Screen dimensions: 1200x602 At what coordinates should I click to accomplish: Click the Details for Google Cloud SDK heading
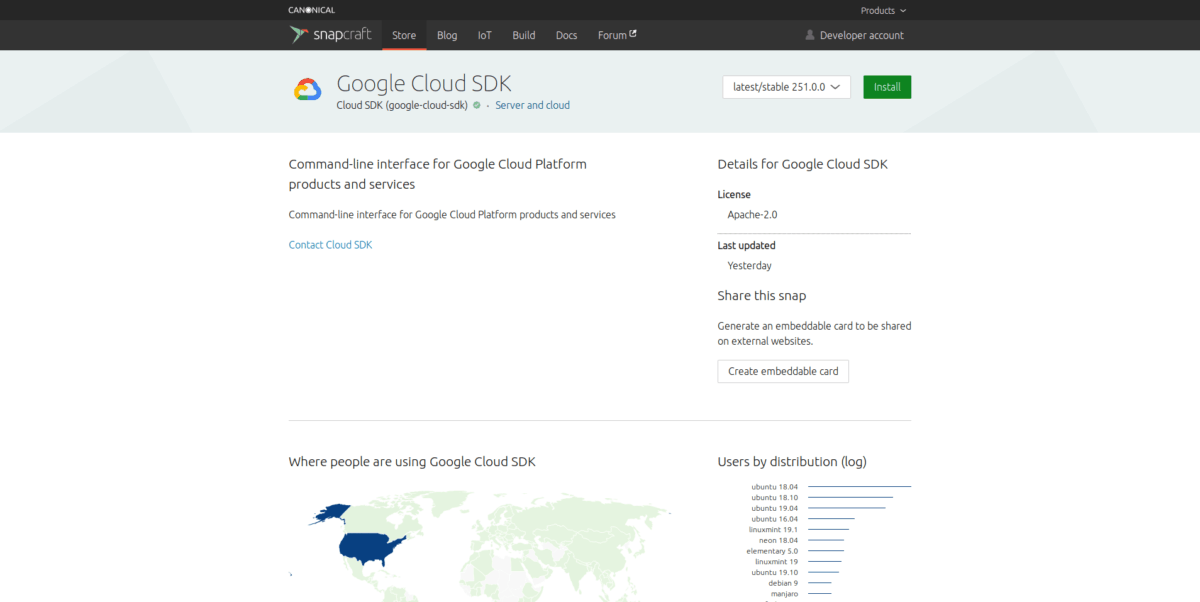point(803,164)
